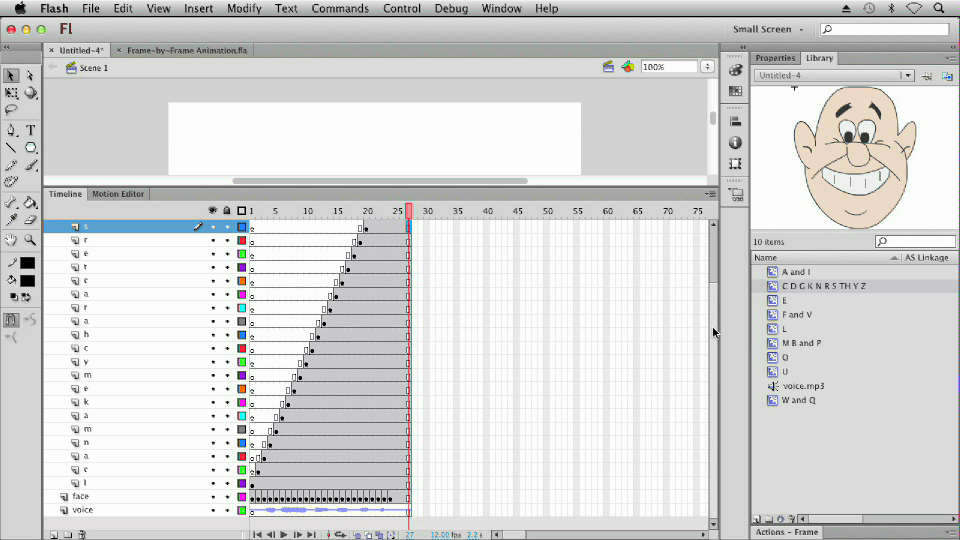Select the Rectangle shape tool
The width and height of the screenshot is (960, 540).
pyautogui.click(x=30, y=148)
